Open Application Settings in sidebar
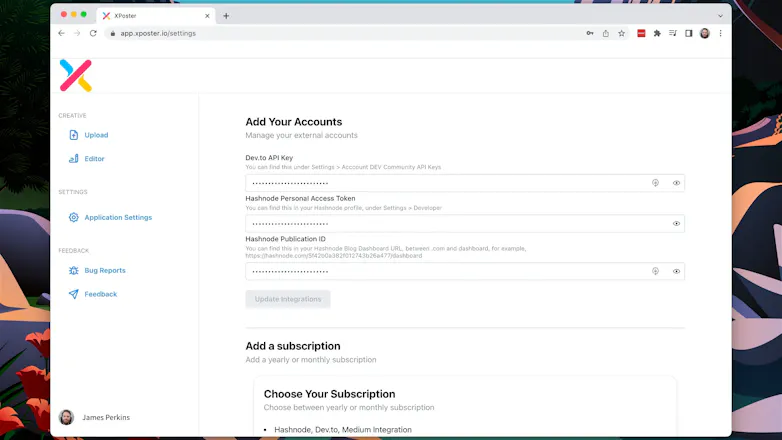 118,218
